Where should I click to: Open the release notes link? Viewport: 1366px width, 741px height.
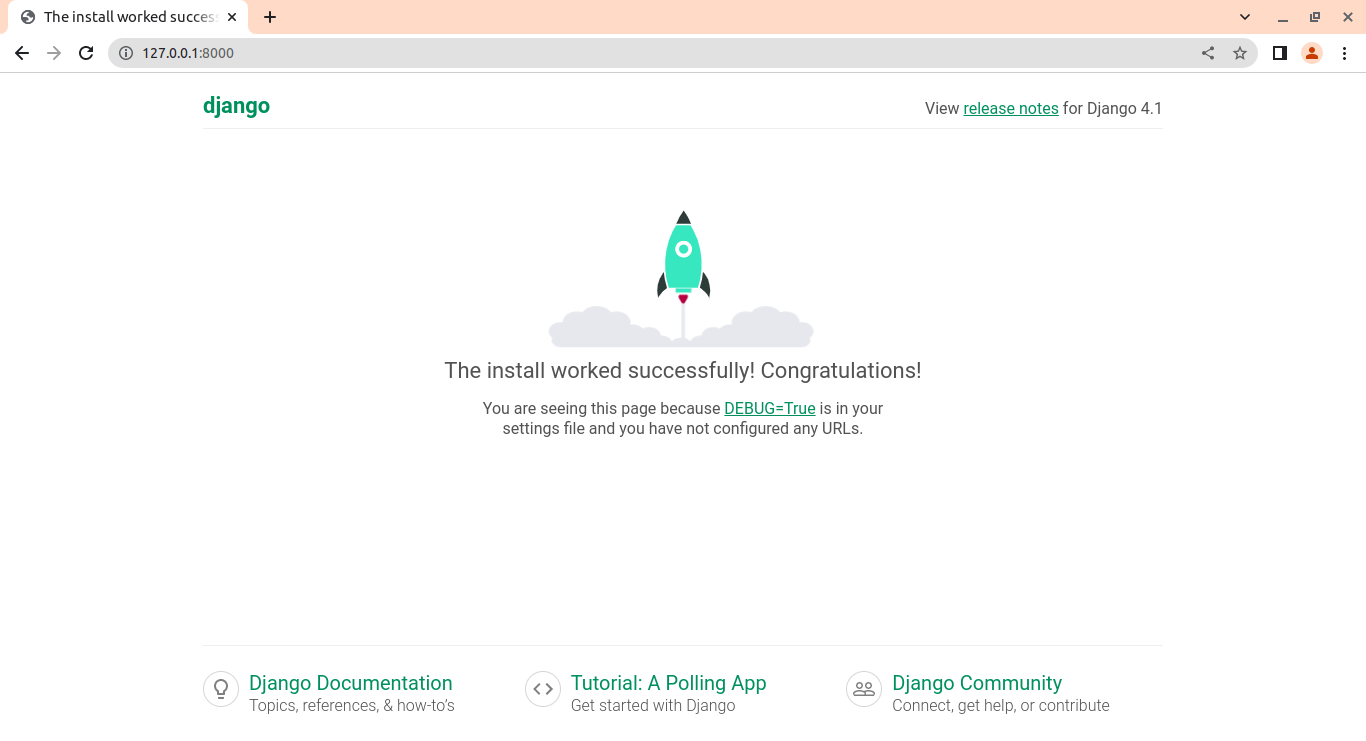(1010, 108)
